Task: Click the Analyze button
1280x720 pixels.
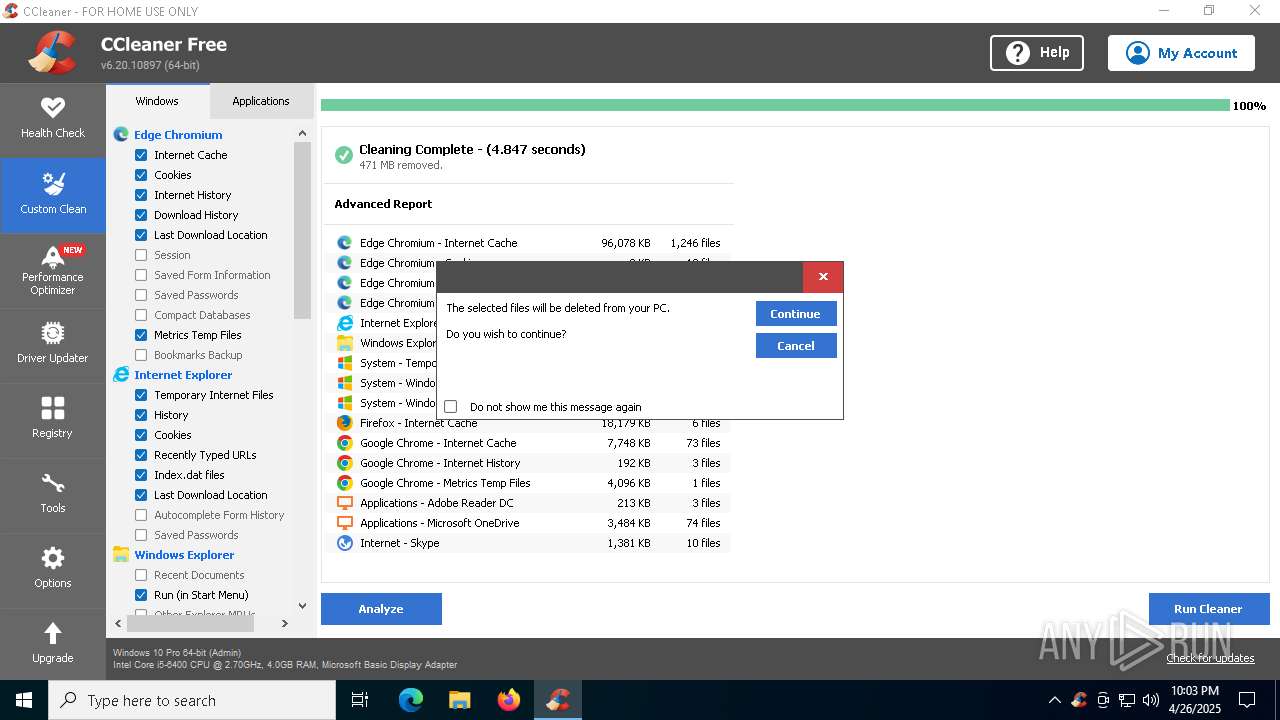Action: 381,609
